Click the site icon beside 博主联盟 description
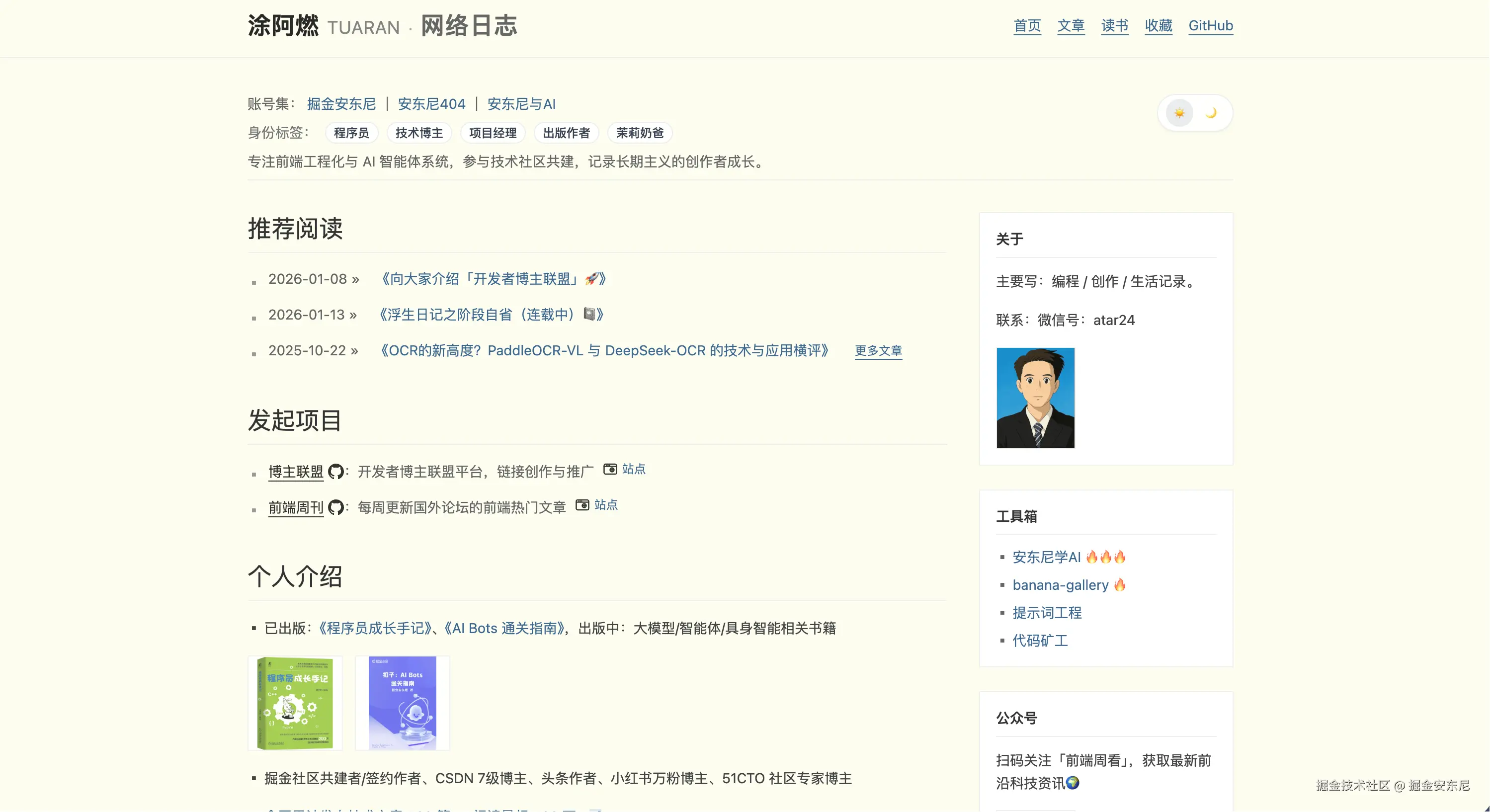 tap(610, 469)
